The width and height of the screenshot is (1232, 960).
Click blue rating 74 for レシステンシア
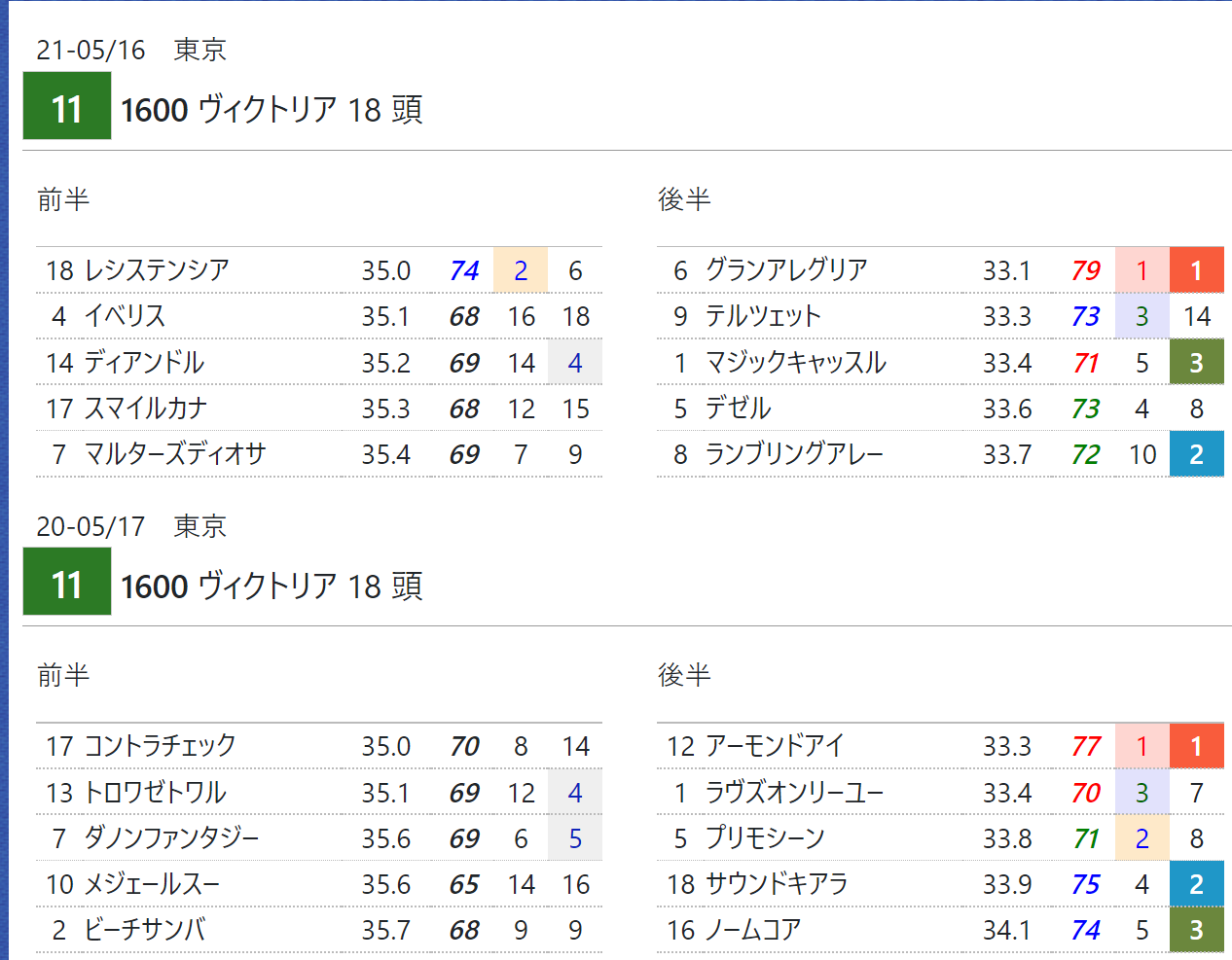point(464,270)
